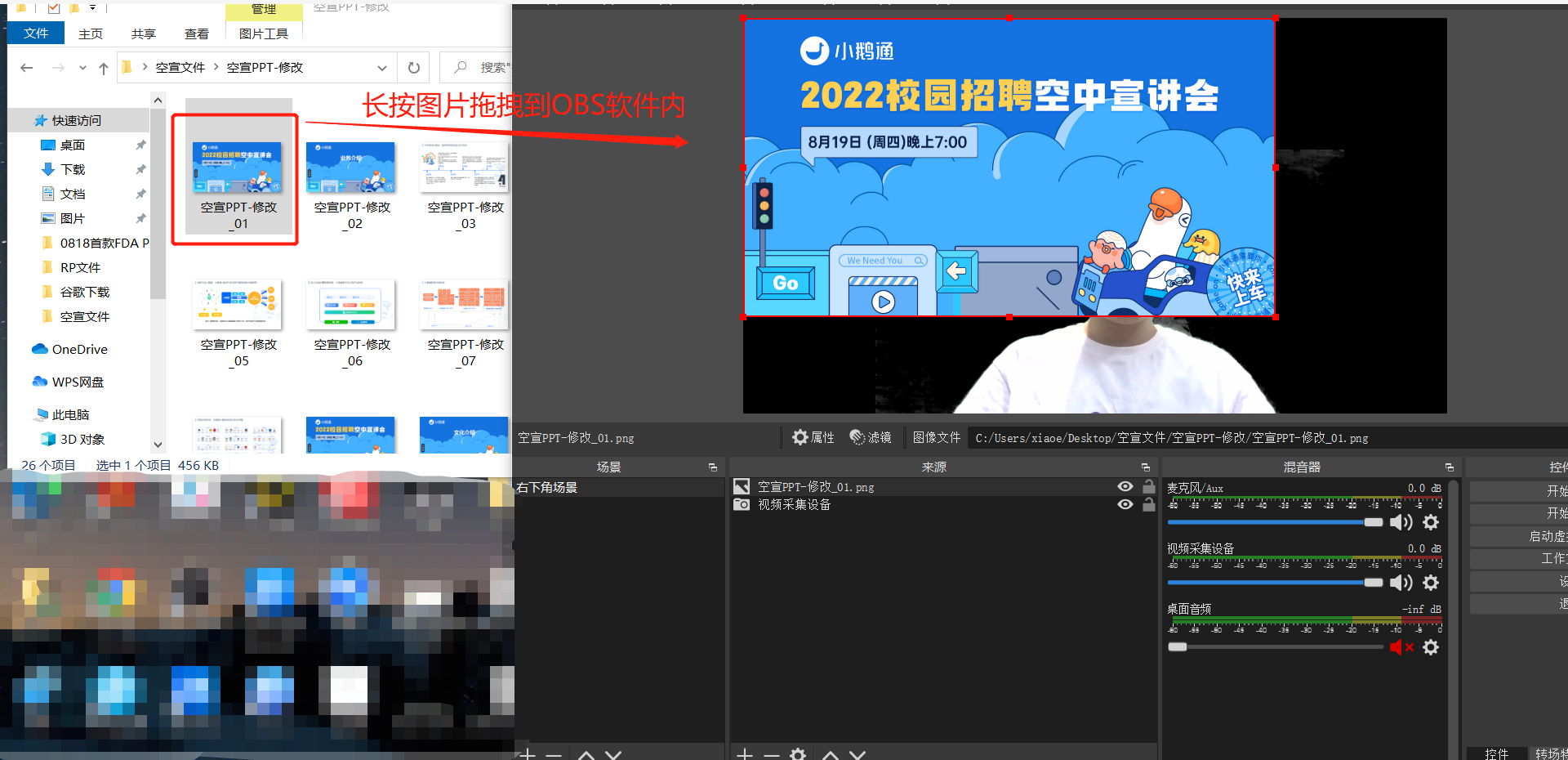1568x760 pixels.
Task: Go back in File Explorer
Action: point(27,68)
